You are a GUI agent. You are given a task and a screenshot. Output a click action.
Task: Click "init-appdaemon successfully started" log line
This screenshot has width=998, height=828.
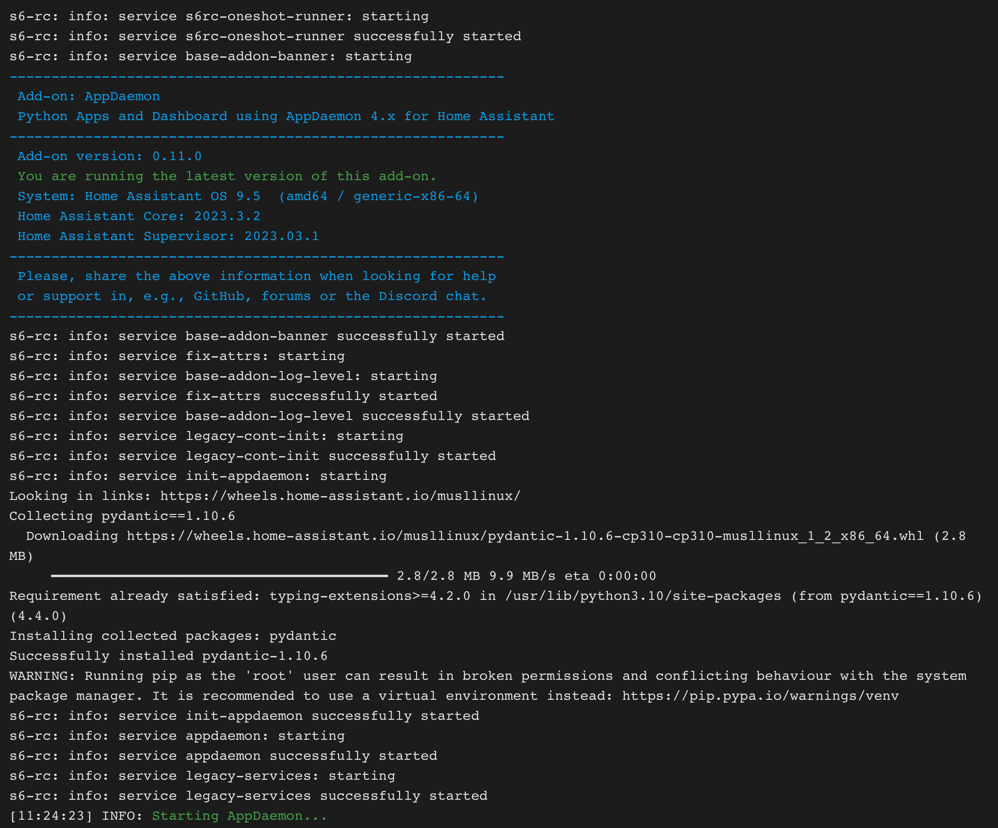pyautogui.click(x=244, y=716)
